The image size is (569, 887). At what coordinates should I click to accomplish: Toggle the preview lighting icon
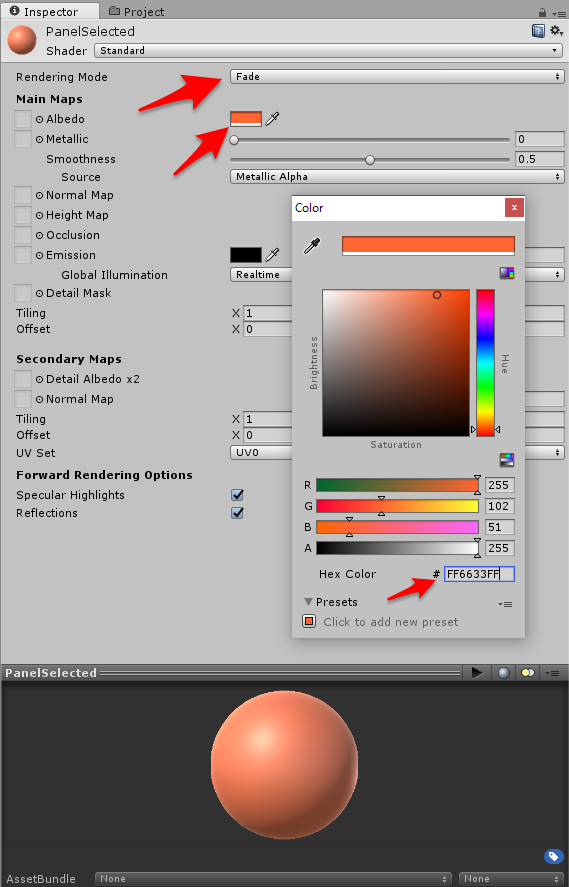coord(528,673)
